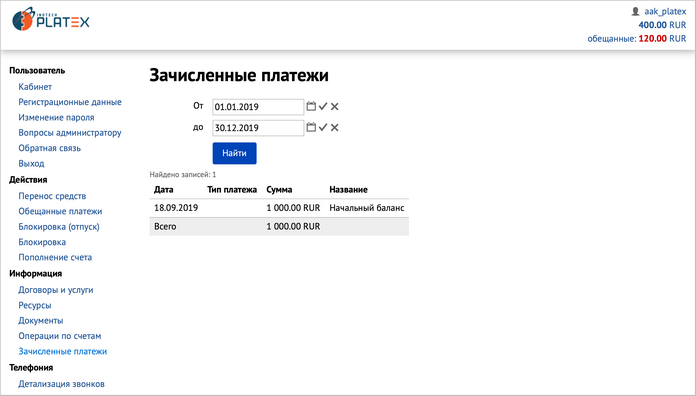Image resolution: width=696 pixels, height=396 pixels.
Task: Open the calendar picker for the до date
Action: click(311, 127)
